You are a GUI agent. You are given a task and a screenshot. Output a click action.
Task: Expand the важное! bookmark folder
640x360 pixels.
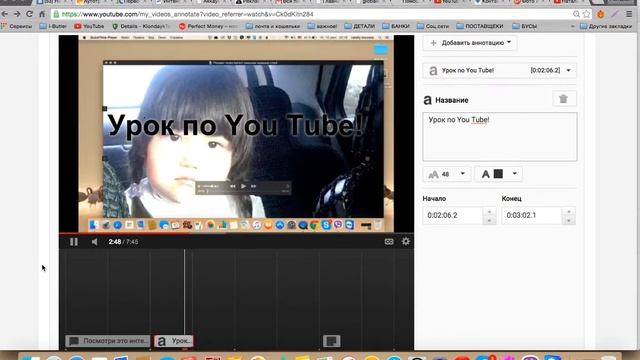point(322,26)
